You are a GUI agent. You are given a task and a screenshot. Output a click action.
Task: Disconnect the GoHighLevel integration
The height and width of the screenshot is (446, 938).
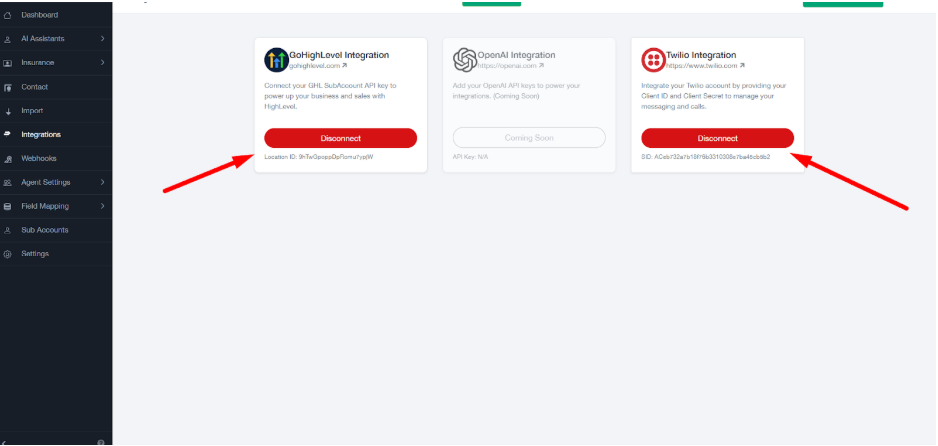tap(340, 138)
